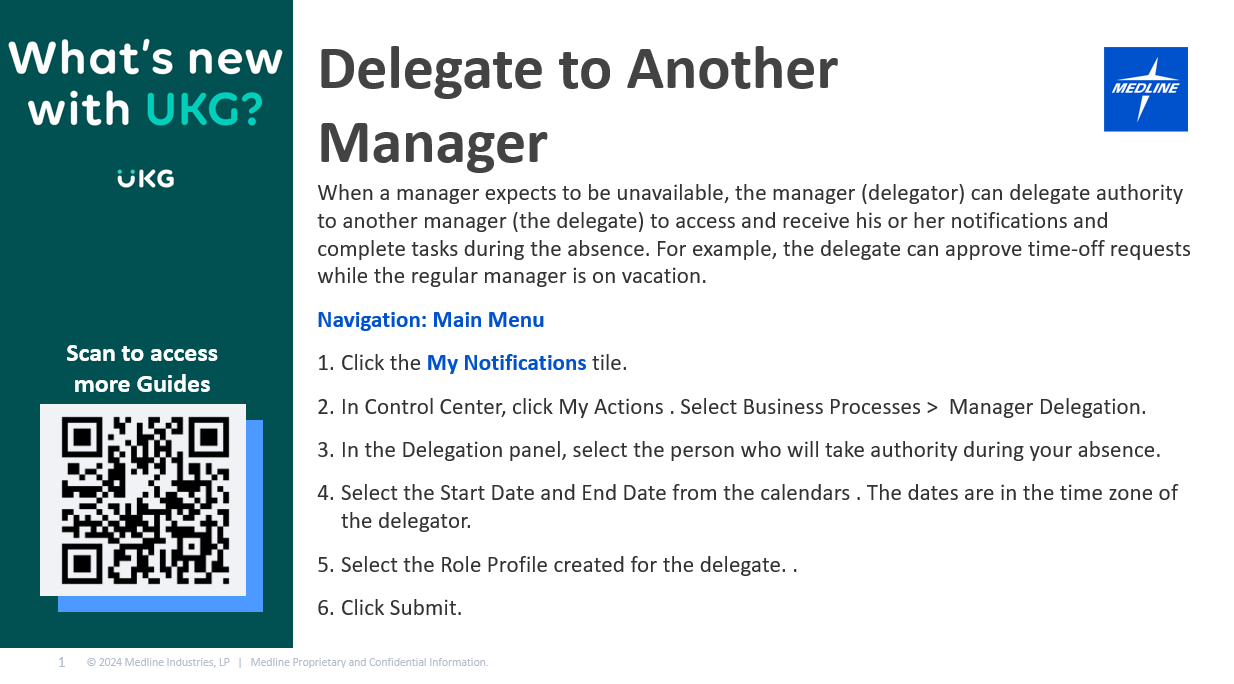Image resolution: width=1234 pixels, height=684 pixels.
Task: Click the "Scan to access more Guides" caption
Action: coord(142,368)
